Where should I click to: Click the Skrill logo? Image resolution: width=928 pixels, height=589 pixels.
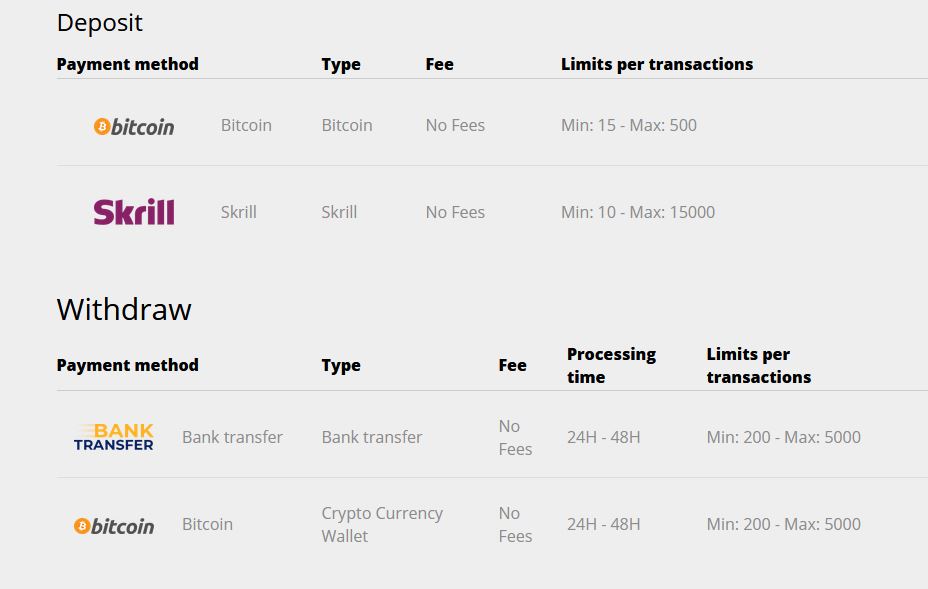pyautogui.click(x=134, y=212)
